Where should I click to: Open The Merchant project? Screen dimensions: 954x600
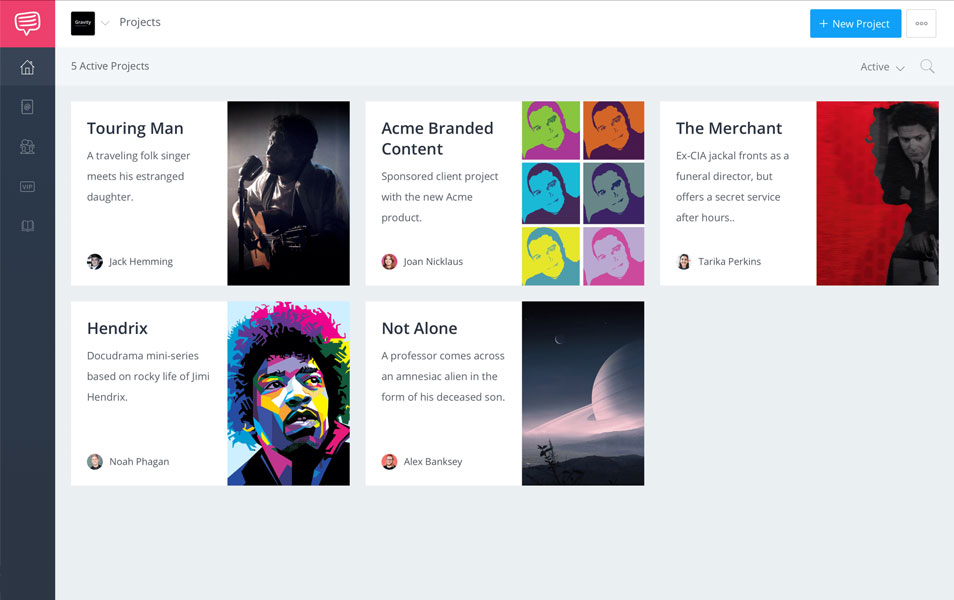click(x=730, y=128)
